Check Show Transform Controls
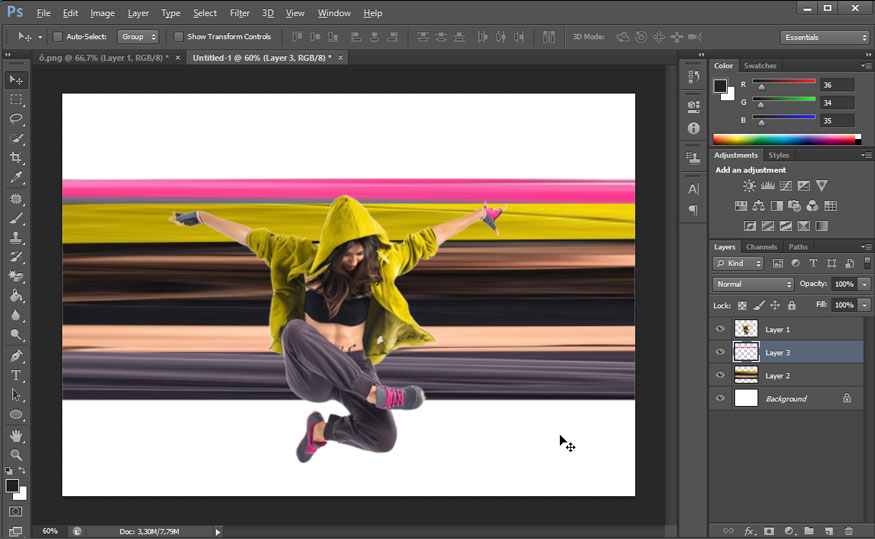The image size is (875, 539). click(178, 37)
